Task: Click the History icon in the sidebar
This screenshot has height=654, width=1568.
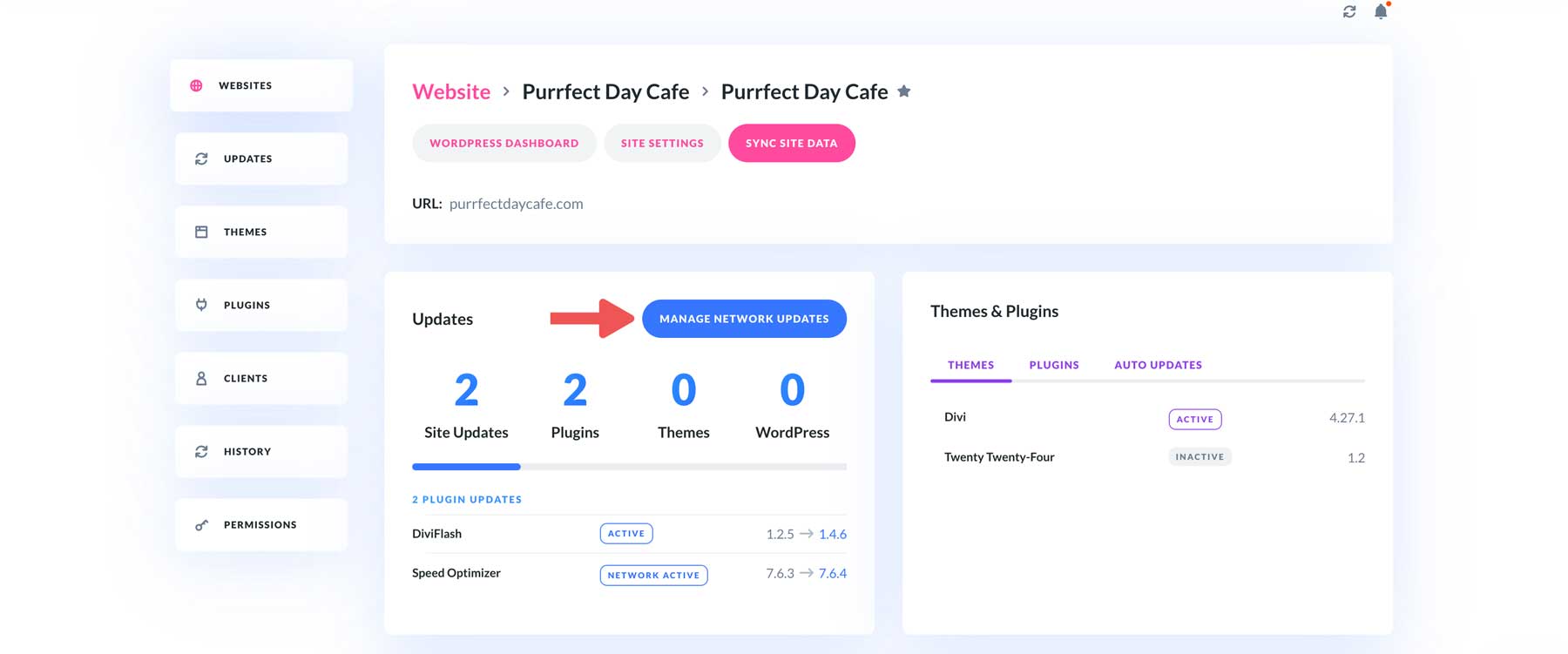Action: (200, 451)
